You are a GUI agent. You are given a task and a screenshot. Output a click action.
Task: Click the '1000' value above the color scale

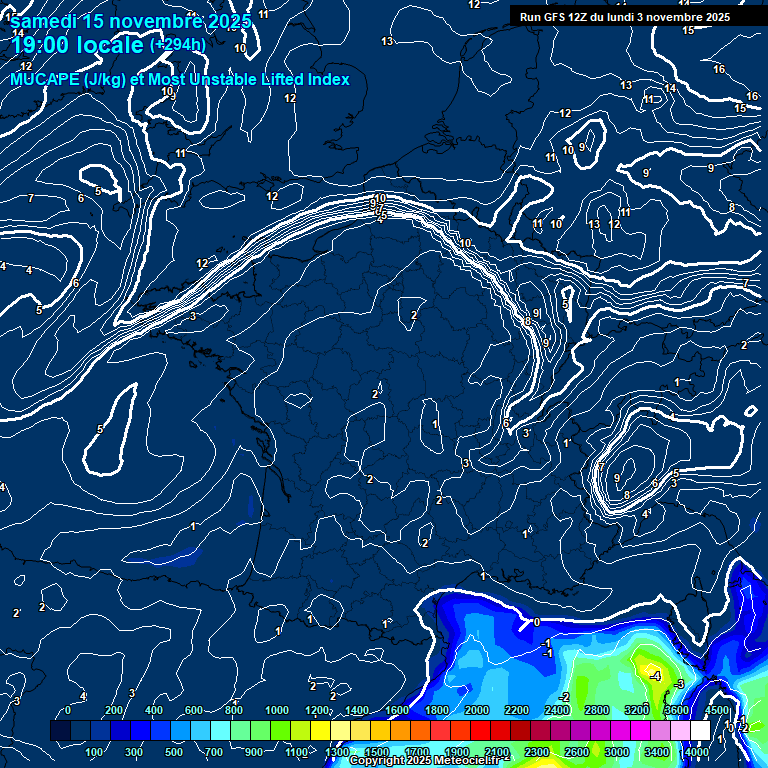pos(277,710)
